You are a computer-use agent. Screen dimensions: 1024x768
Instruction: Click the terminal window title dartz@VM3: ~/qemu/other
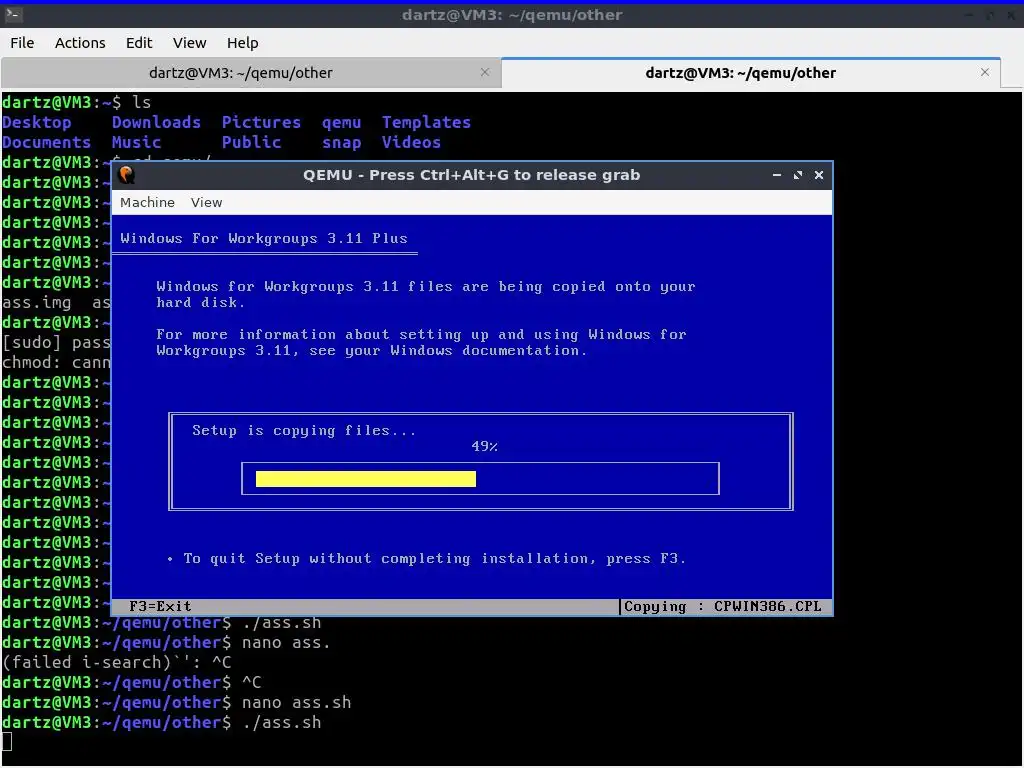point(512,14)
